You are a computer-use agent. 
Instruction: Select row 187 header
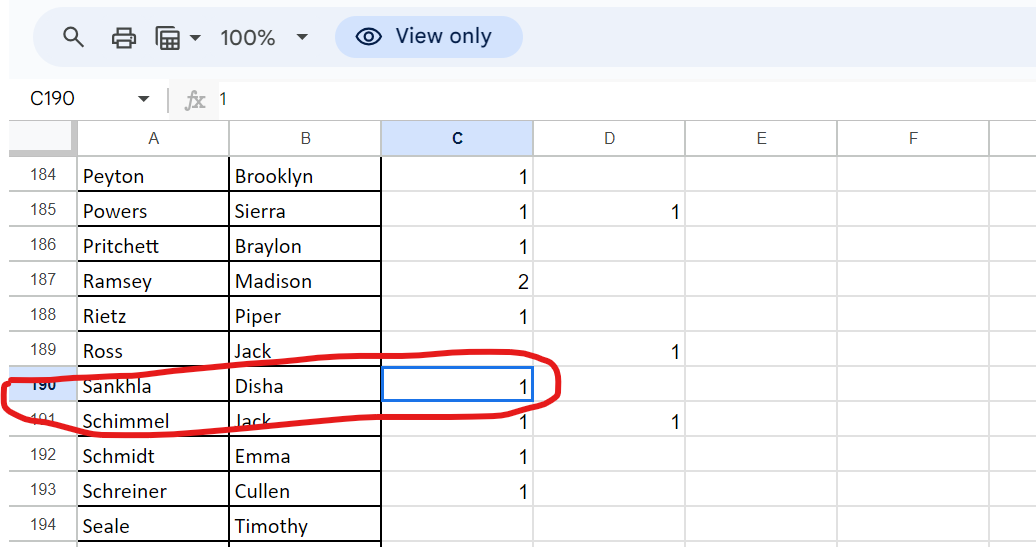coord(43,280)
